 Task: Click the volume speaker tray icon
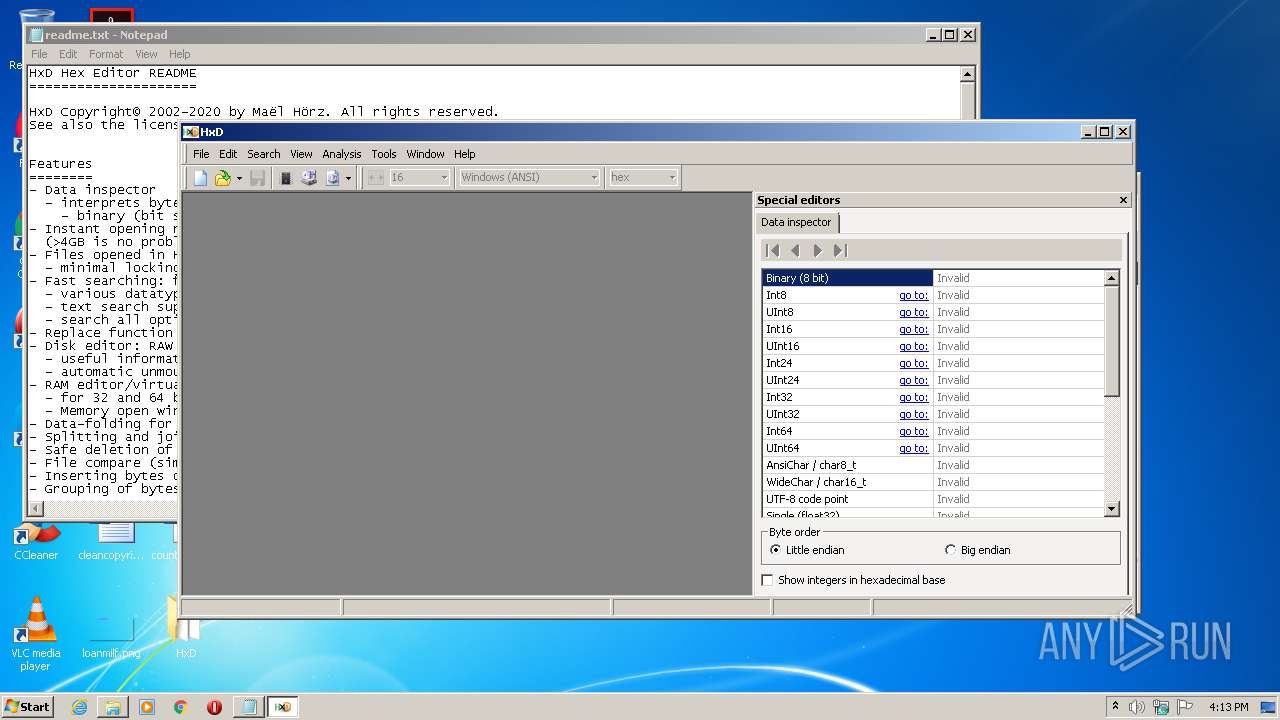tap(1137, 707)
